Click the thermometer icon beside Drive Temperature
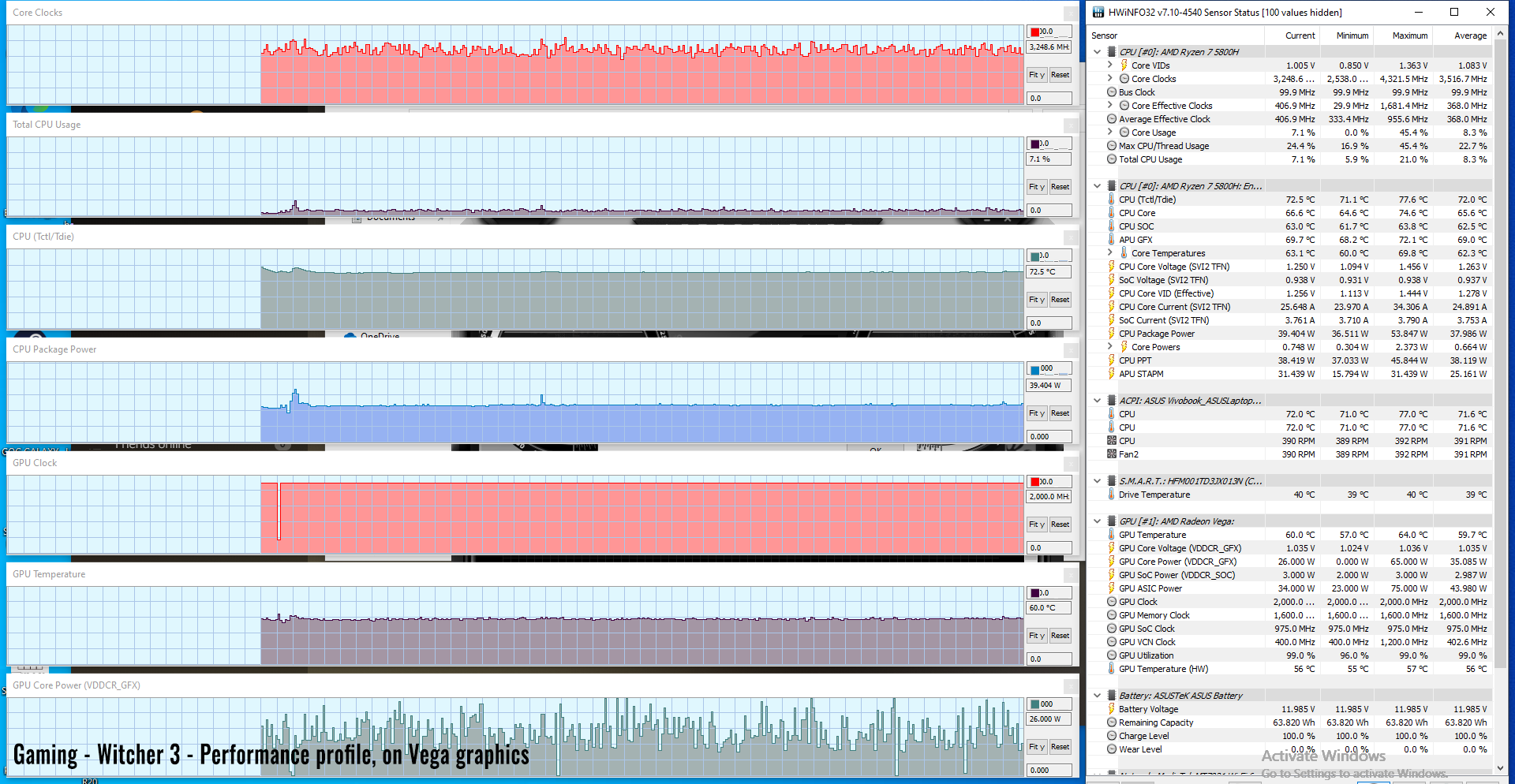The height and width of the screenshot is (784, 1515). pos(1112,495)
